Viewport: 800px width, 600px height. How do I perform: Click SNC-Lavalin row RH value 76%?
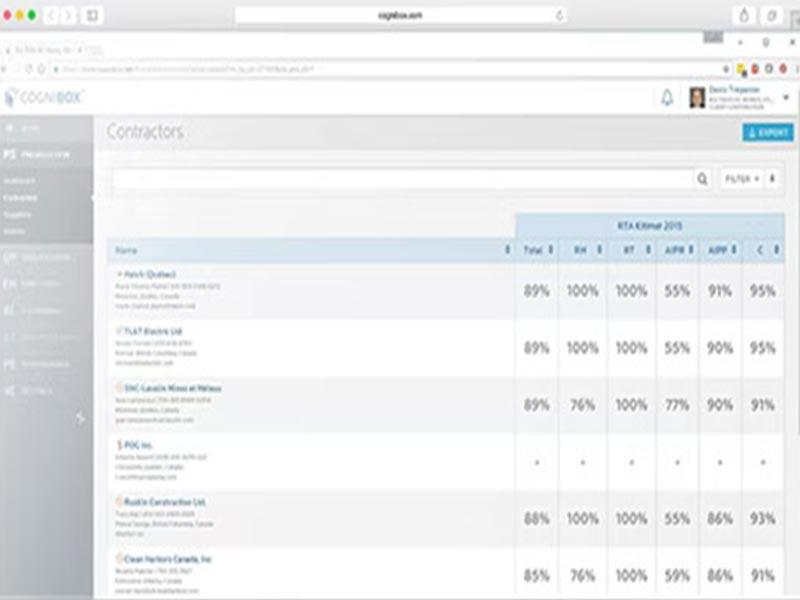click(x=582, y=405)
